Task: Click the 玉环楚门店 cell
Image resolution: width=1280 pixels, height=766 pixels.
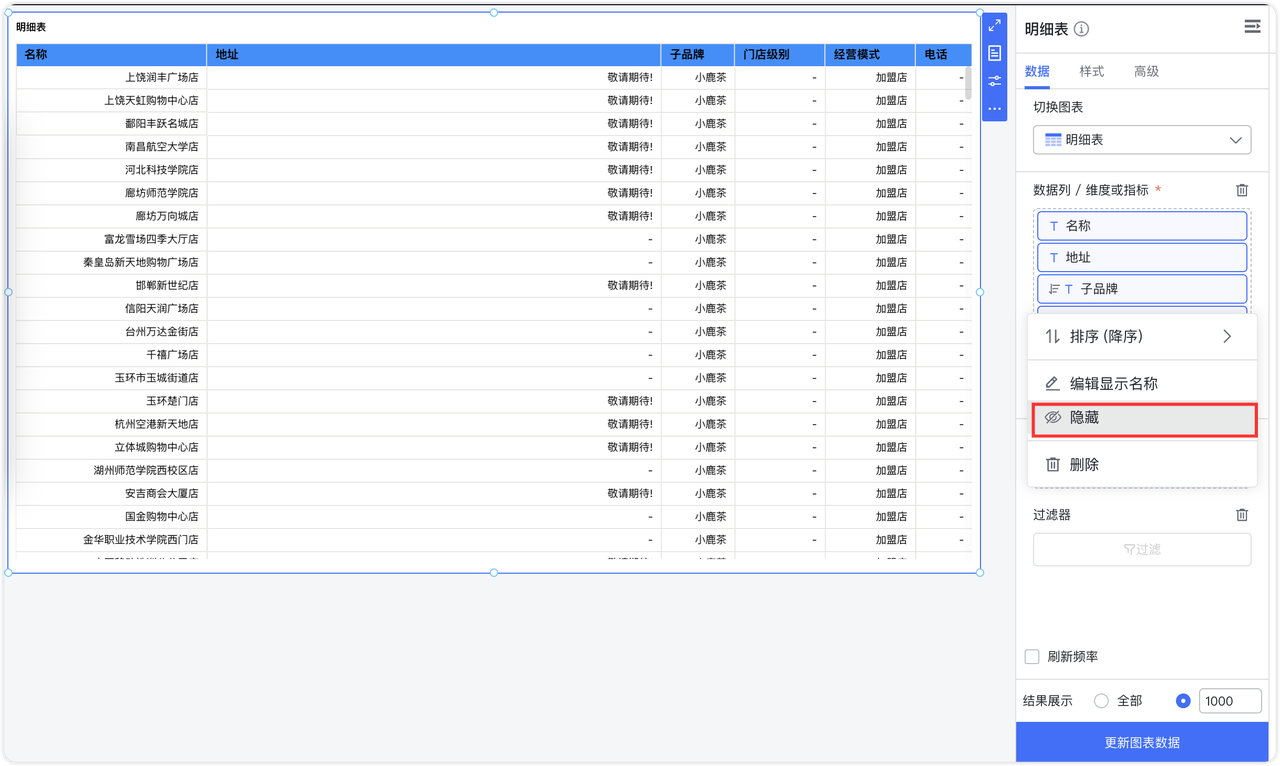Action: tap(111, 401)
